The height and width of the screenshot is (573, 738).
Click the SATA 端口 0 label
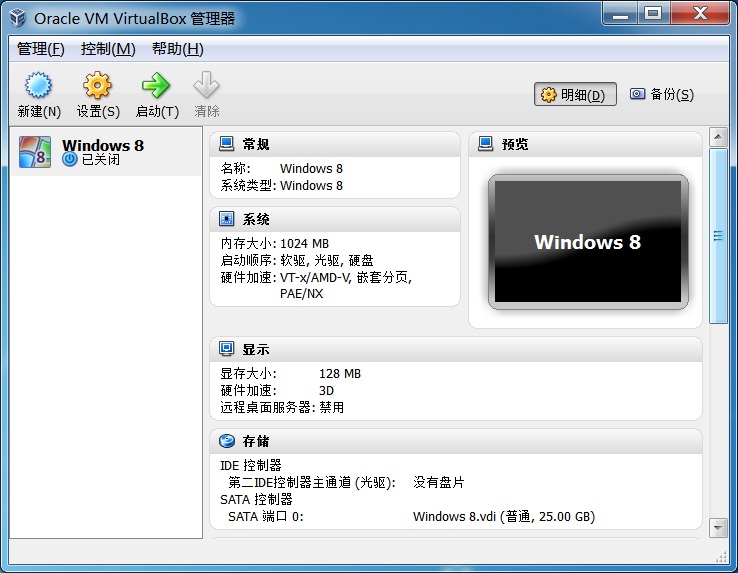click(265, 517)
